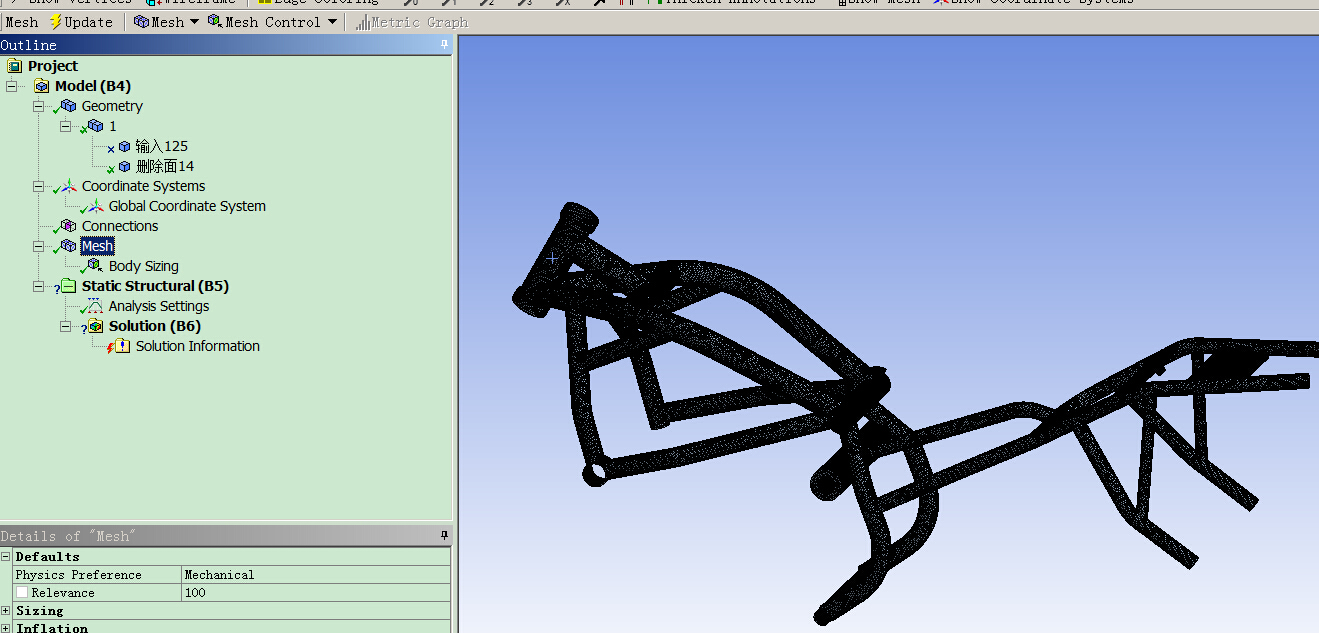Collapse the Static Structural (B5) branch
1319x633 pixels.
click(x=38, y=286)
